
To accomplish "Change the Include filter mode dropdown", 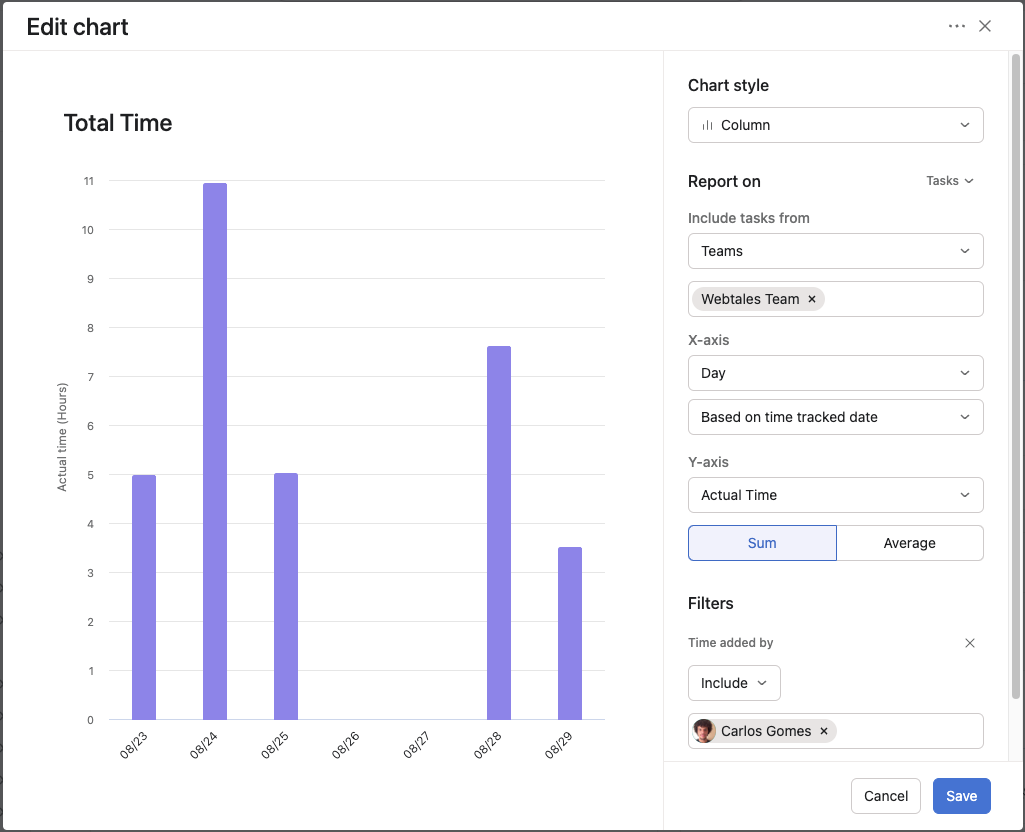I will pos(734,683).
